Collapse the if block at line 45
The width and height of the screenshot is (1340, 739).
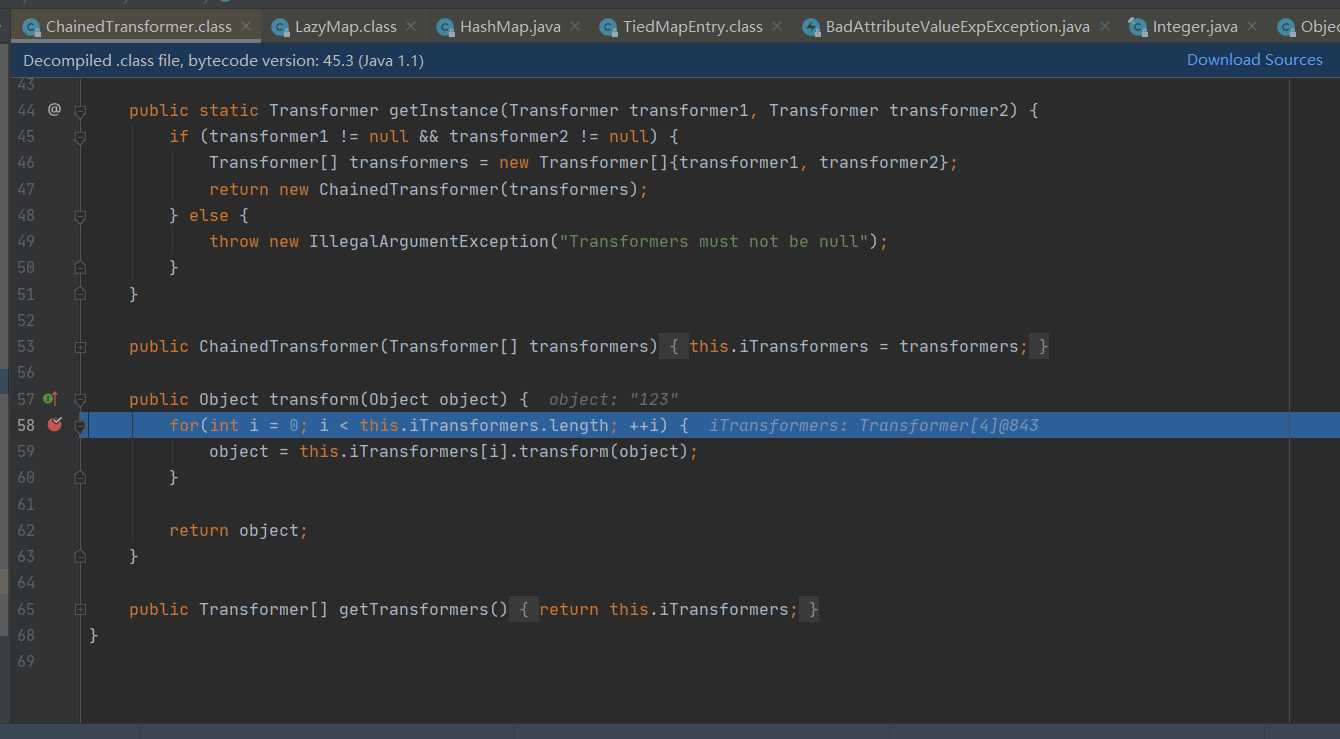(x=80, y=136)
